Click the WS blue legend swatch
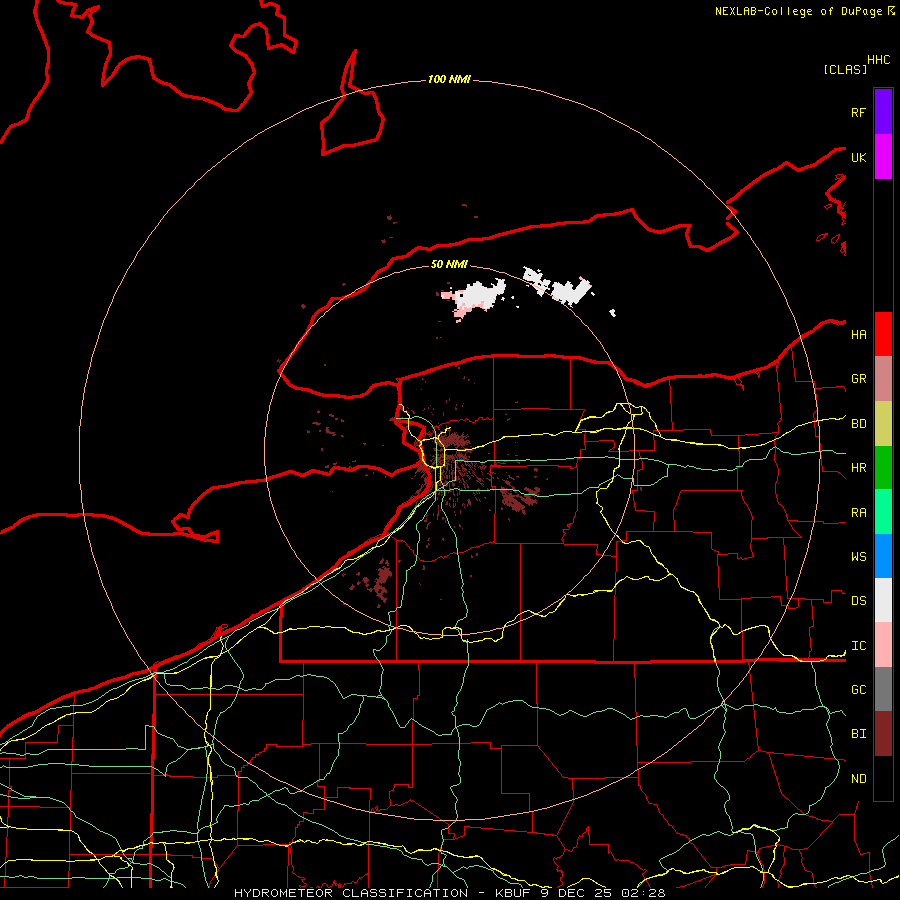 [883, 556]
